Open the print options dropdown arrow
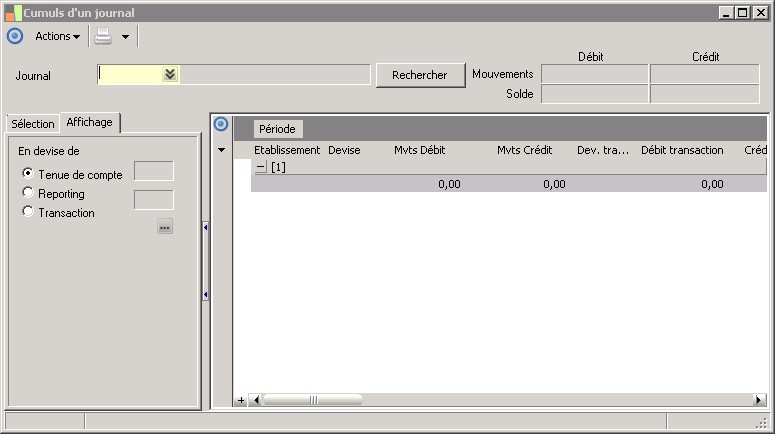The image size is (775, 434). coord(125,37)
